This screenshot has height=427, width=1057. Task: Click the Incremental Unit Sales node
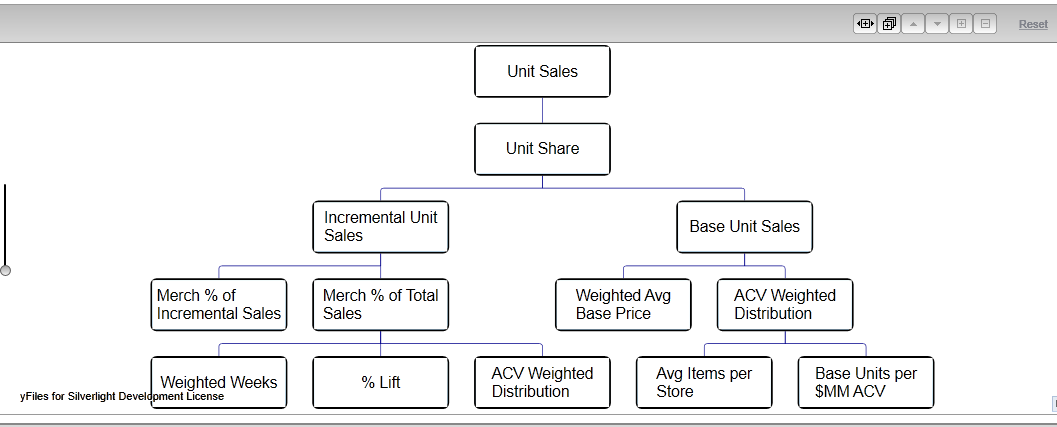(380, 227)
